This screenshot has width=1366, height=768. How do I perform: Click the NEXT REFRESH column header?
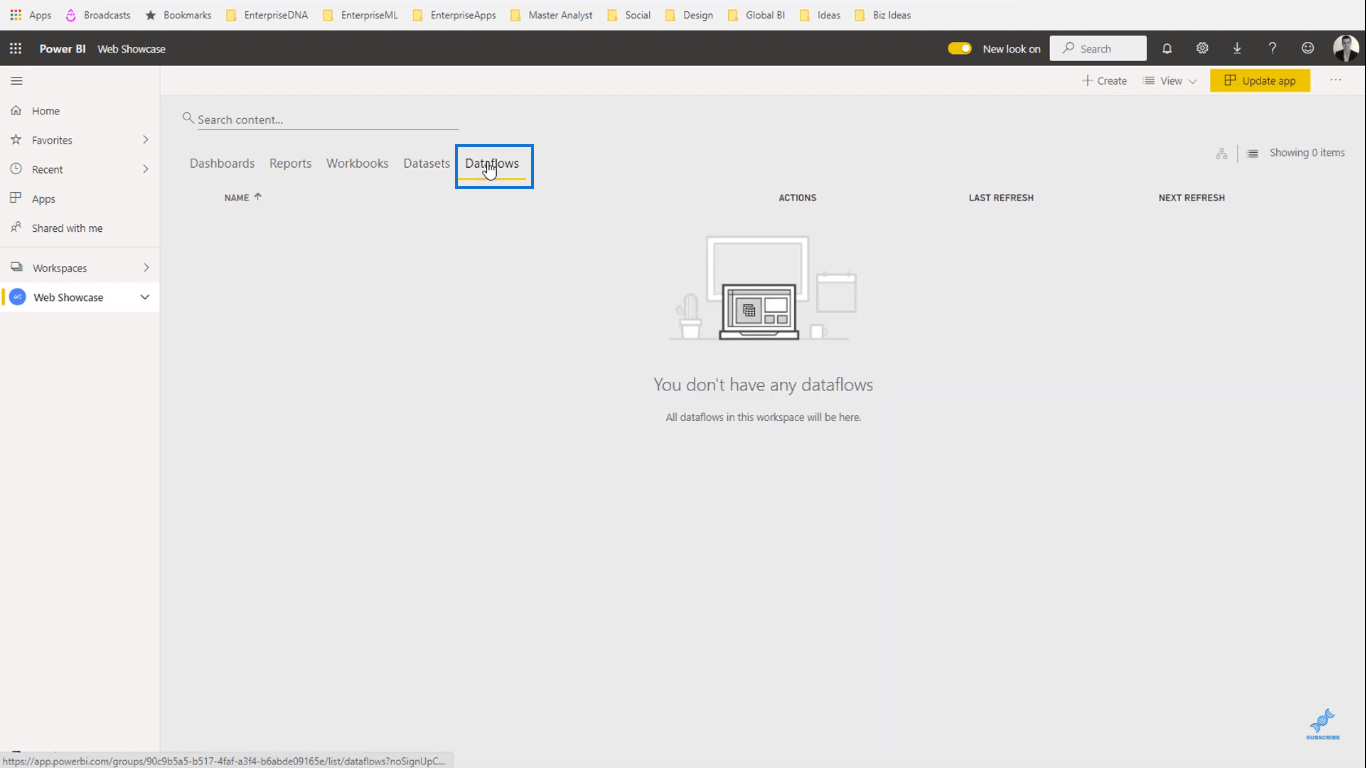click(x=1191, y=198)
